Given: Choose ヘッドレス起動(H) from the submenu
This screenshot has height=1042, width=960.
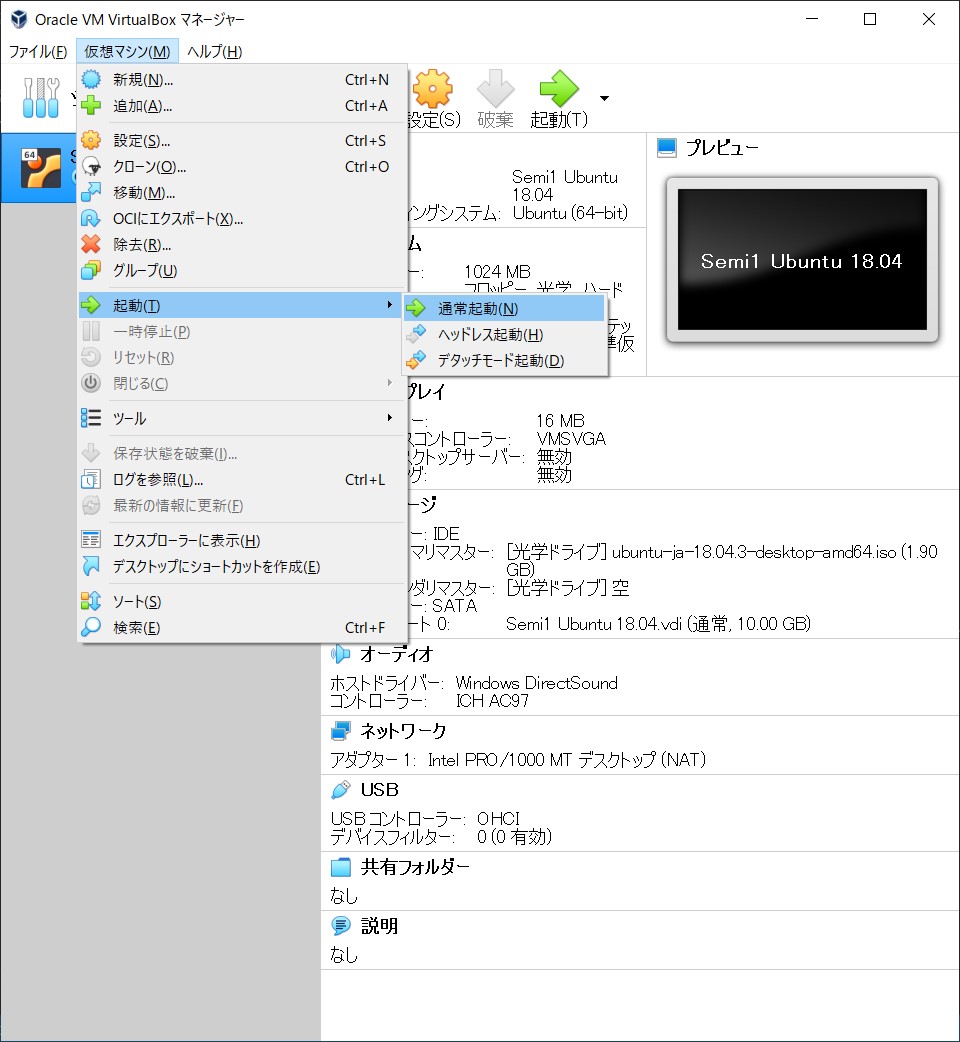Looking at the screenshot, I should 504,334.
